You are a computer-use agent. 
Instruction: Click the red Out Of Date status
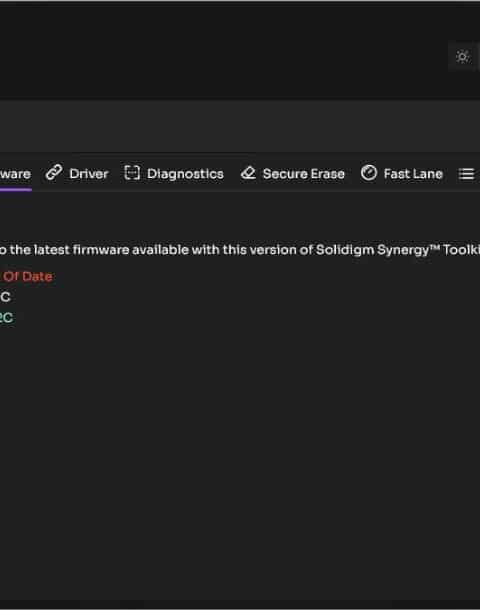[x=26, y=276]
